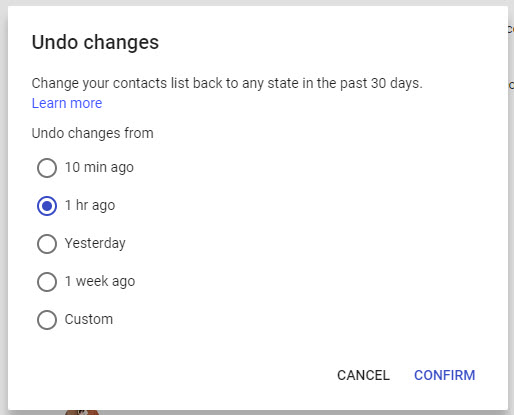Click the "10 min ago" option label
514x415 pixels.
click(99, 167)
